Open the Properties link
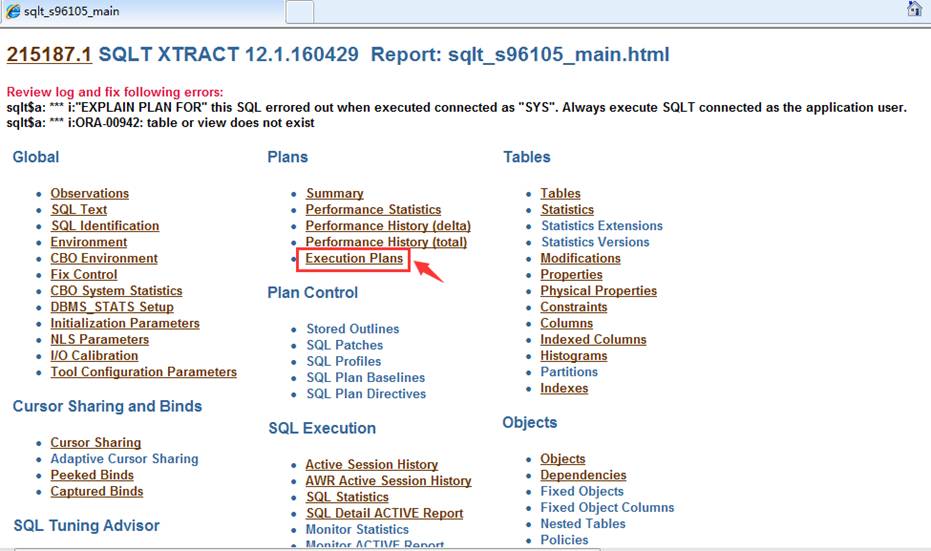931x551 pixels. coord(571,274)
